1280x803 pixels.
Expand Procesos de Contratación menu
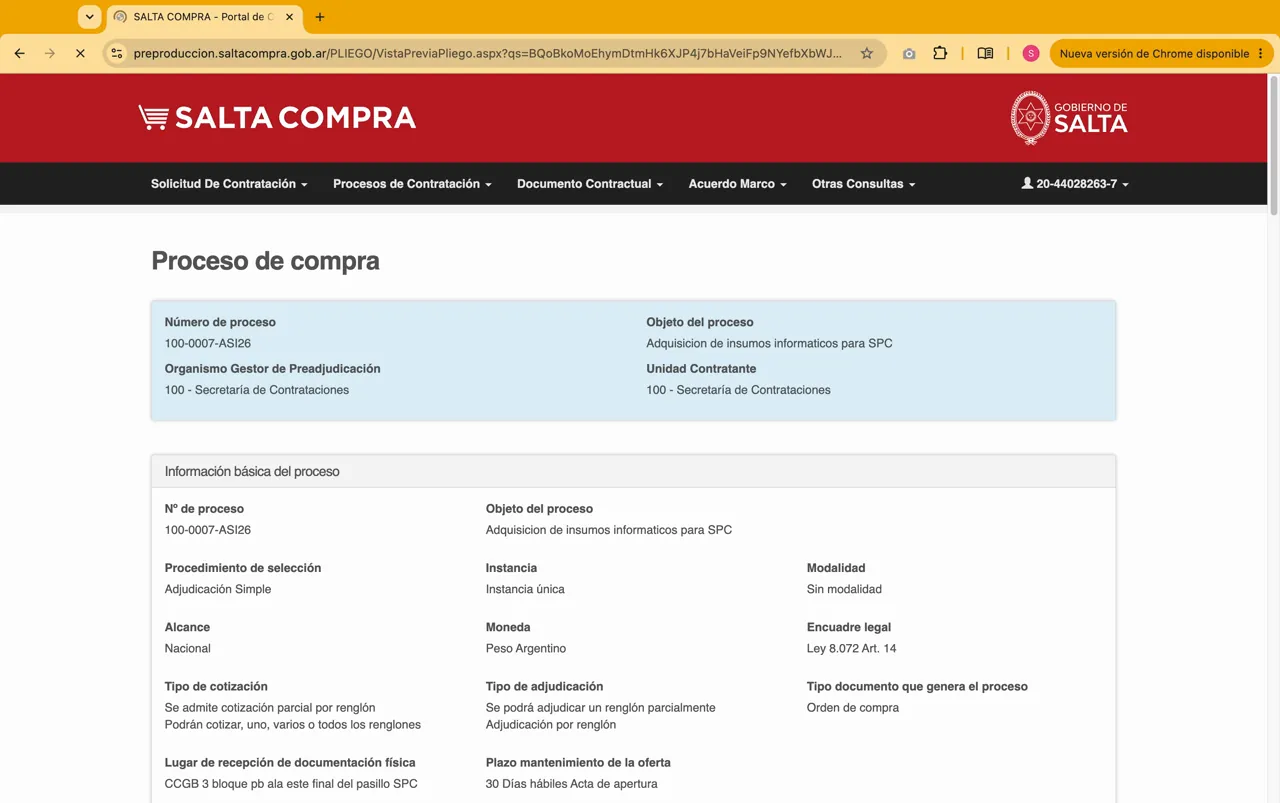412,184
